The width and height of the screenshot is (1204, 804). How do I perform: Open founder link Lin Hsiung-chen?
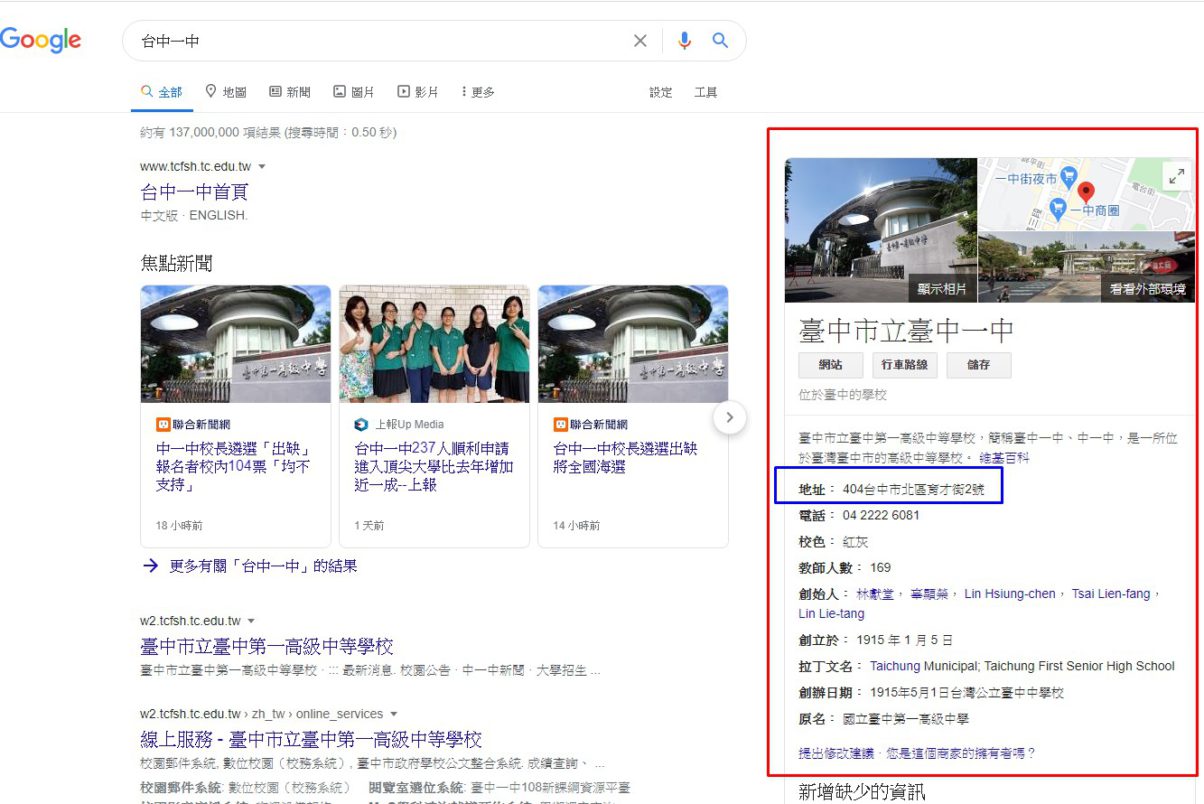pos(1009,594)
